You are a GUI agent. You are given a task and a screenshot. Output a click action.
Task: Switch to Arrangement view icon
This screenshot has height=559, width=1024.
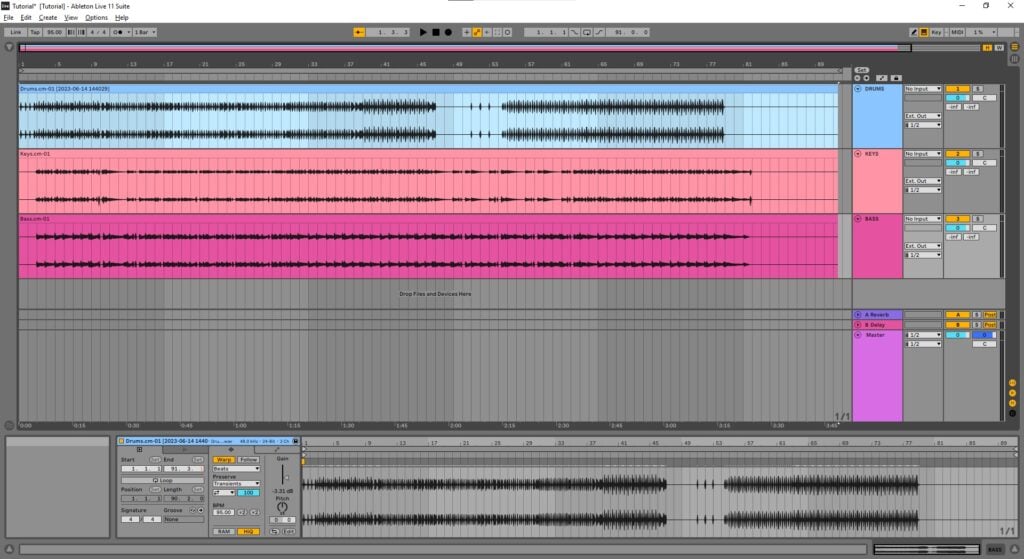[1015, 47]
